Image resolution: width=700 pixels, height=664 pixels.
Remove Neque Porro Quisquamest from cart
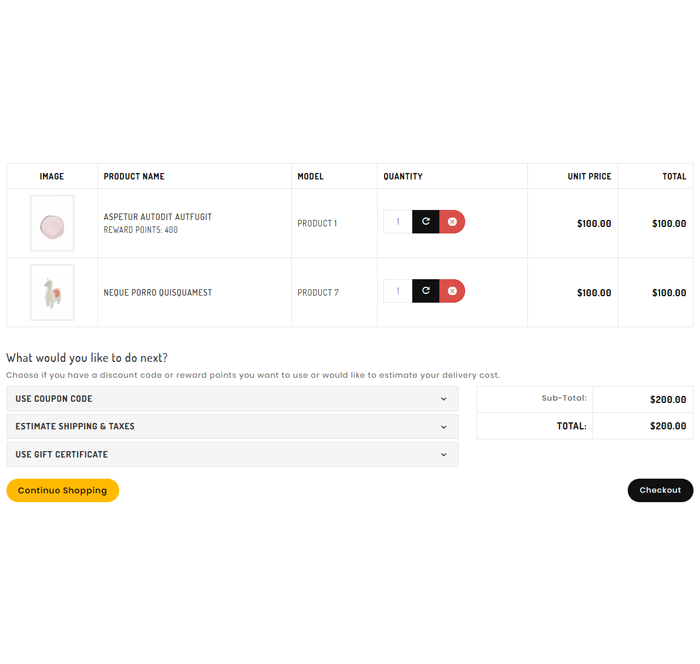click(452, 291)
